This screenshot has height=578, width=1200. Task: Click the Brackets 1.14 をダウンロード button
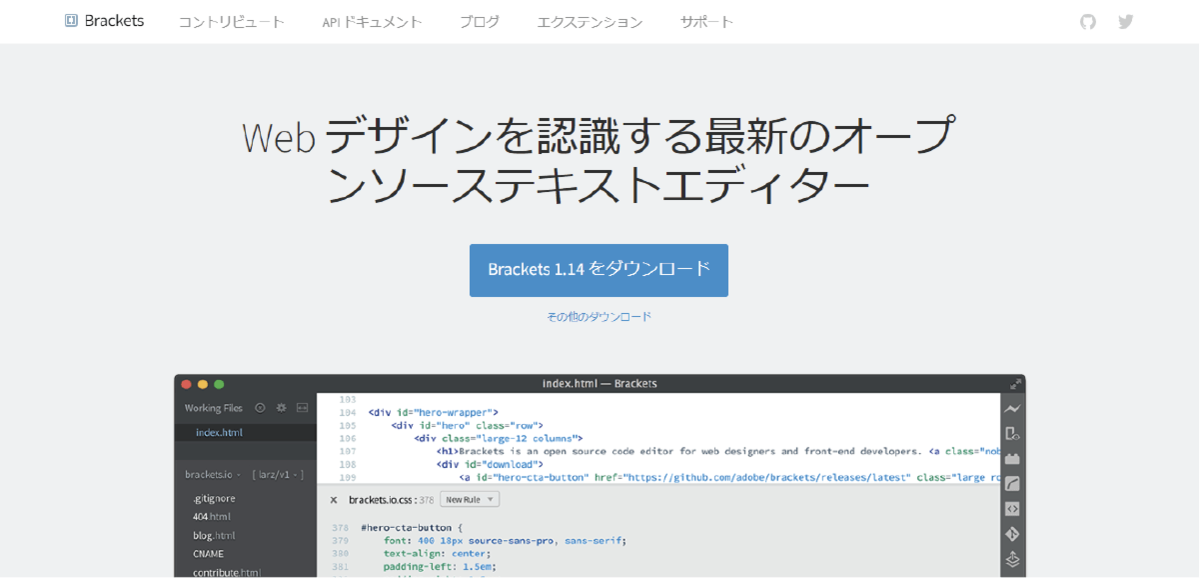(x=599, y=270)
